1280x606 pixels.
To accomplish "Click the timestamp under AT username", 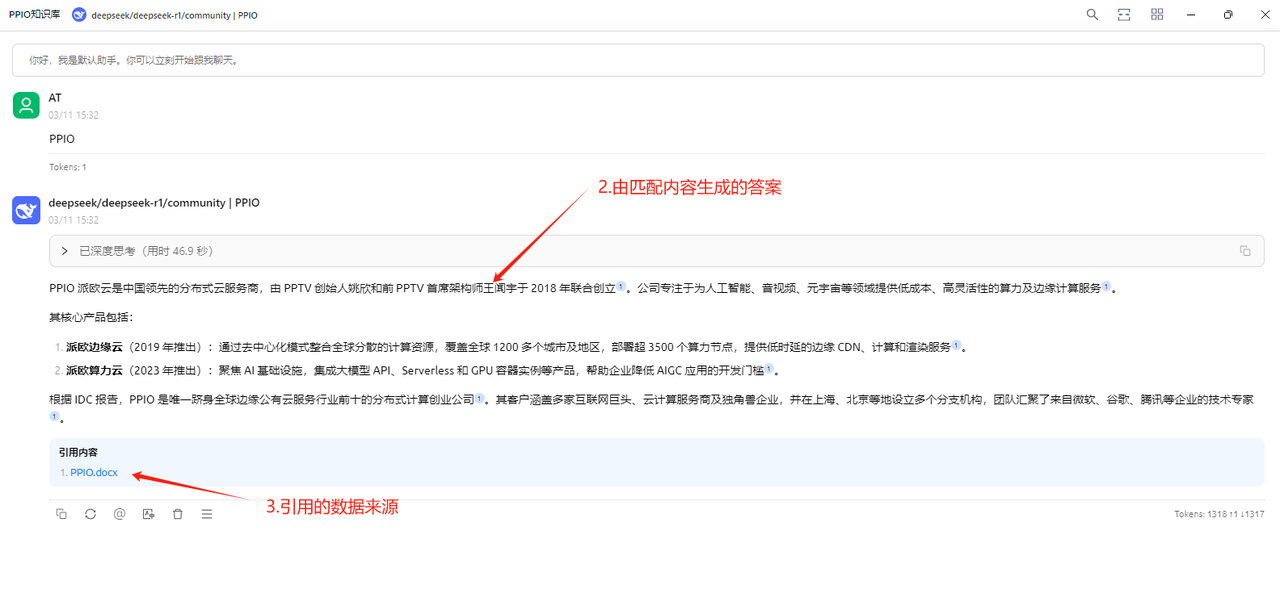I will (74, 115).
